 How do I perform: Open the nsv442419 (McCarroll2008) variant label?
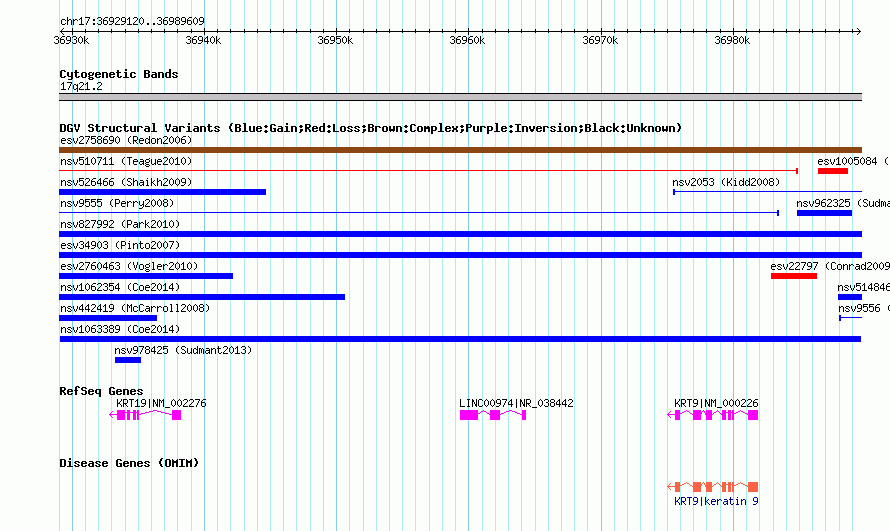point(135,308)
